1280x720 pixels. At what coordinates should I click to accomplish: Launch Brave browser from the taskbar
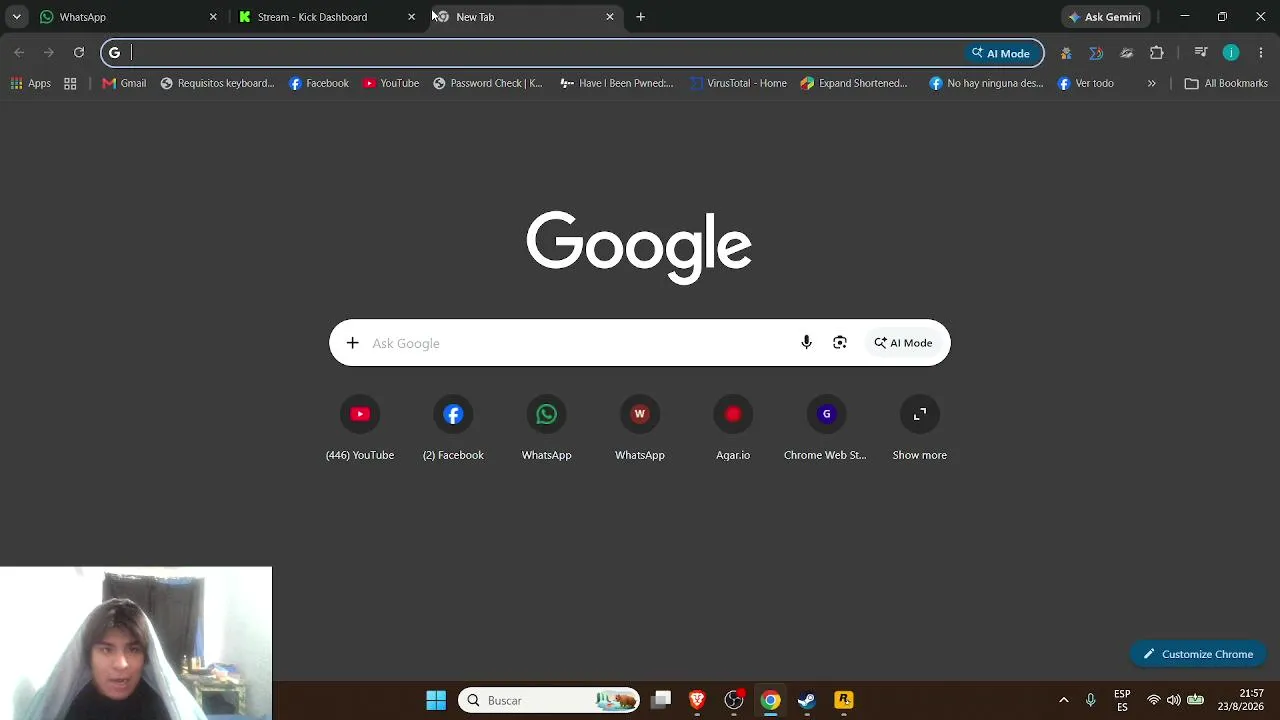point(698,700)
